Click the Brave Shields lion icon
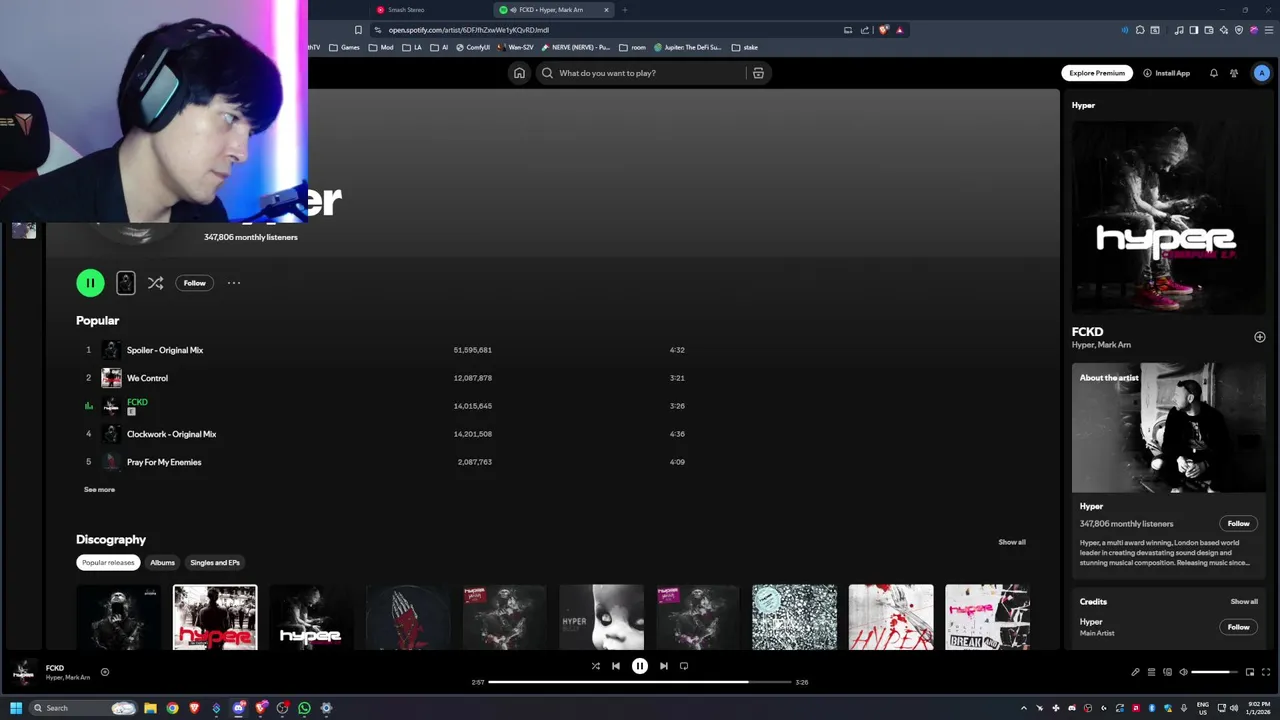The width and height of the screenshot is (1280, 720). tap(884, 30)
